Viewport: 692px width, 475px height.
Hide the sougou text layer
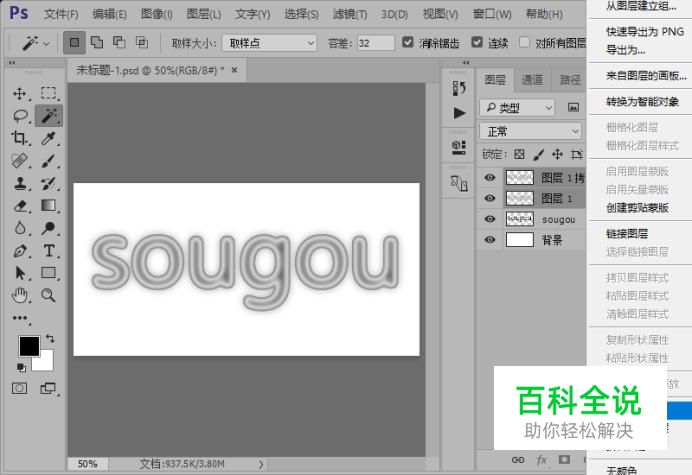490,219
